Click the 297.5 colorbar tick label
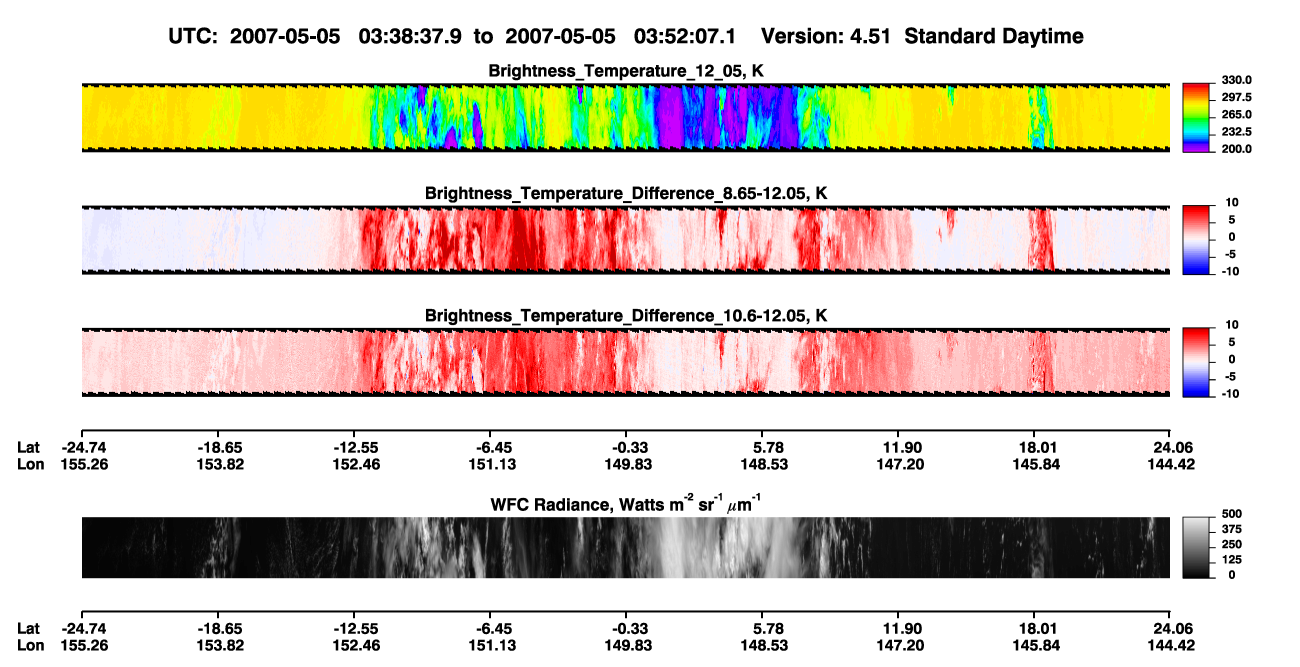1300x667 pixels. click(x=1237, y=97)
